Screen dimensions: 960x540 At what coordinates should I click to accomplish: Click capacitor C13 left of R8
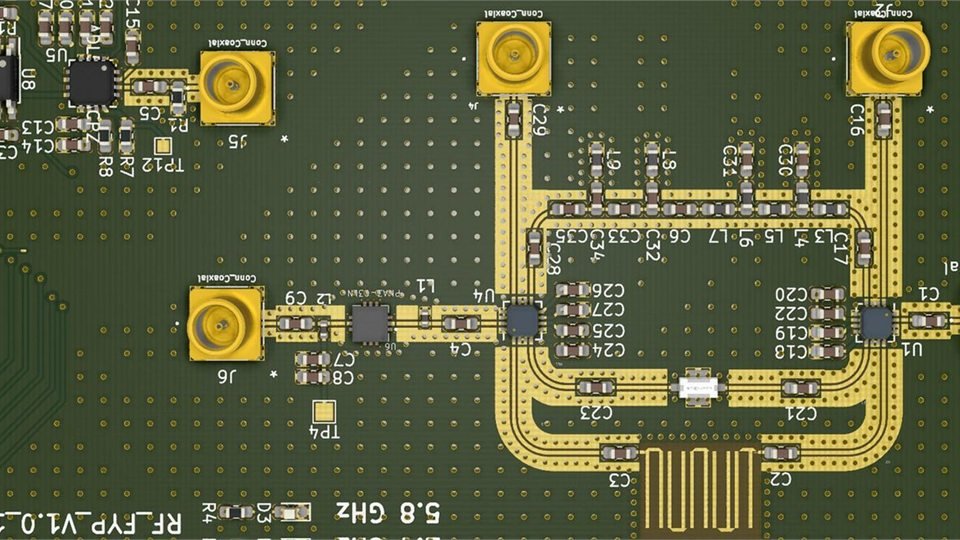(72, 126)
